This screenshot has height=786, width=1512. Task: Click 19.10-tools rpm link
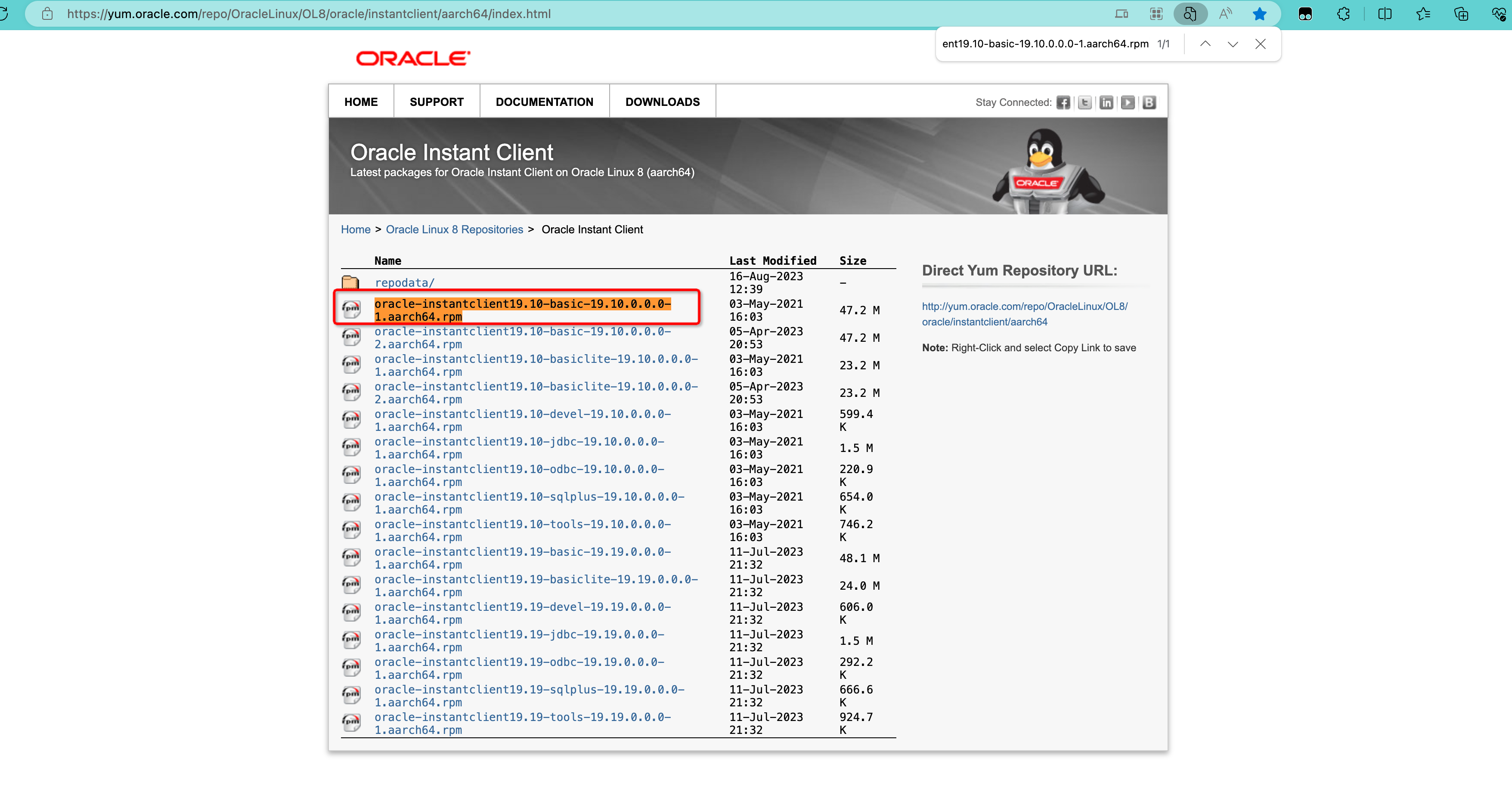[x=522, y=531]
